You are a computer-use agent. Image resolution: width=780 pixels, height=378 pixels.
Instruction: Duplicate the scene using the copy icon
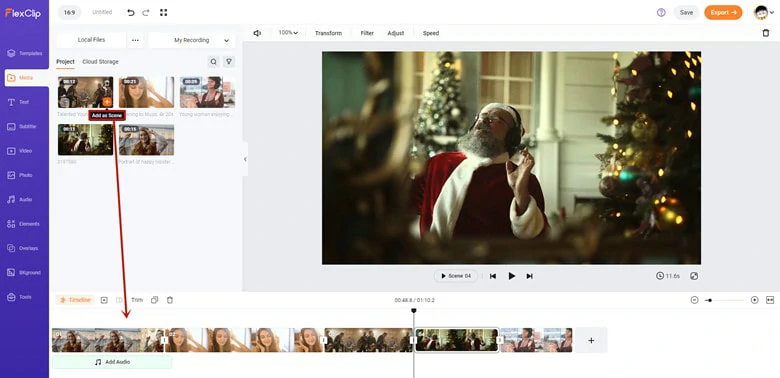(155, 300)
